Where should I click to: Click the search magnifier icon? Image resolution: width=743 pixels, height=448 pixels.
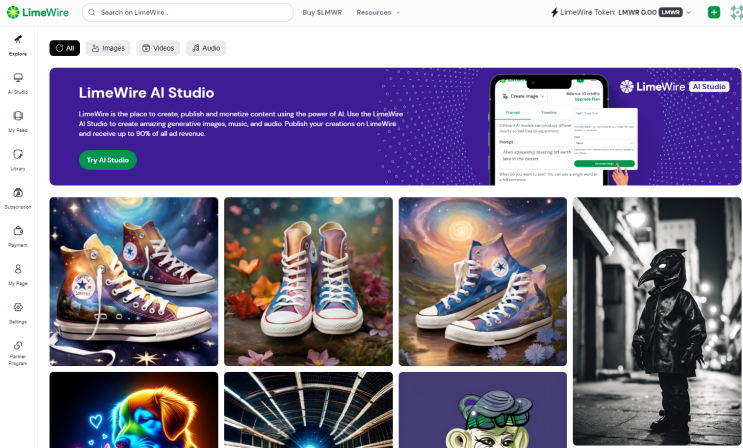tap(92, 12)
